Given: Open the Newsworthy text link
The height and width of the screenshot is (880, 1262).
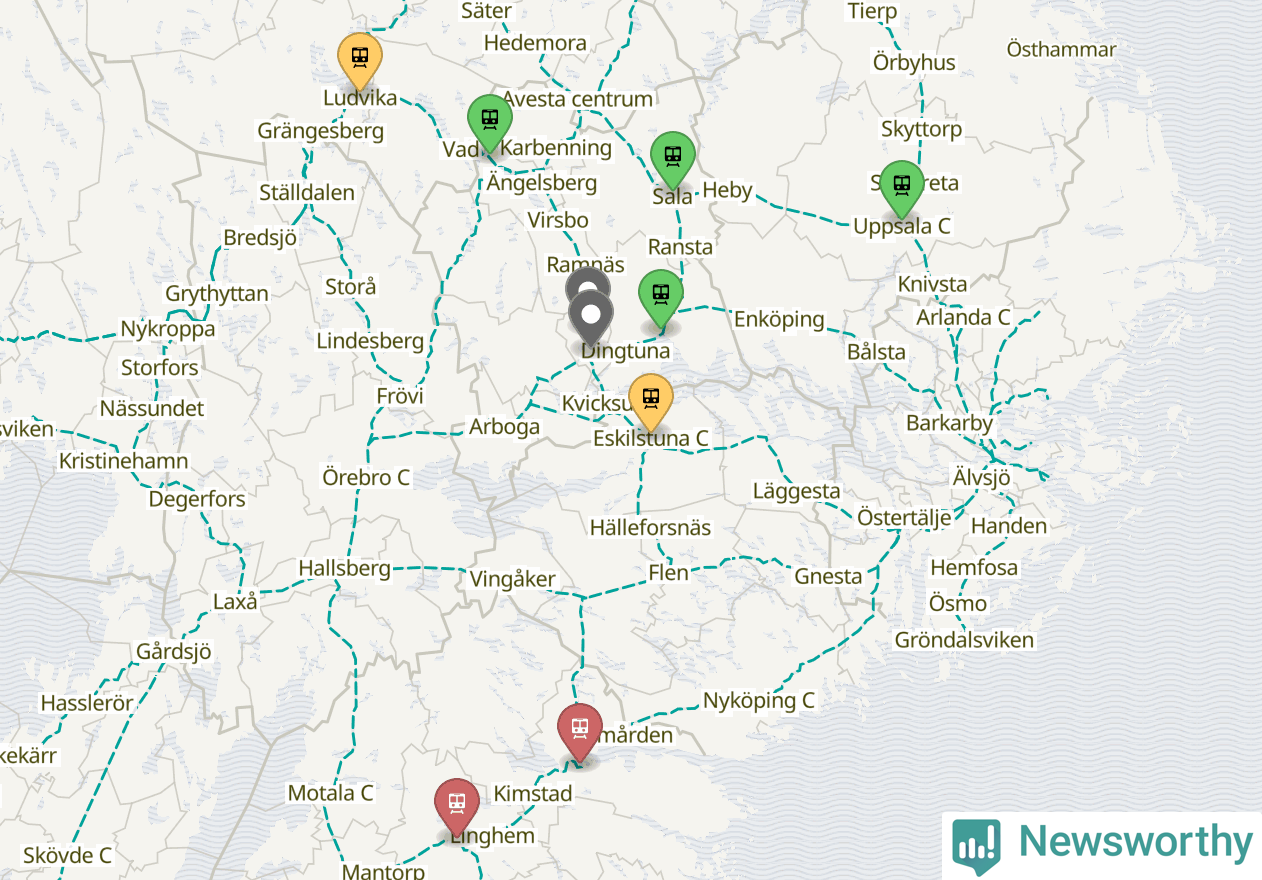Looking at the screenshot, I should (1135, 842).
